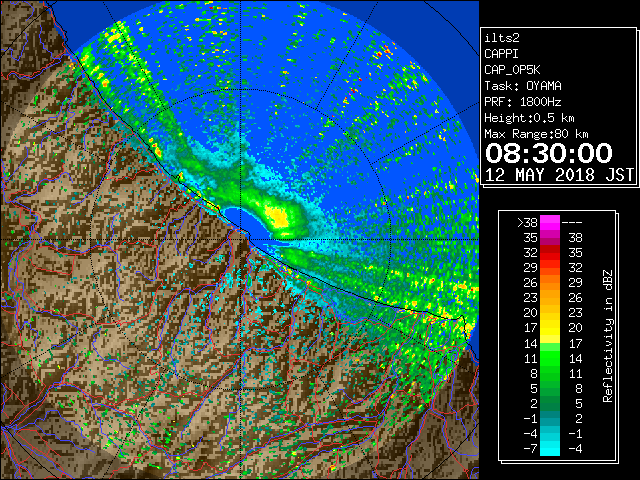The image size is (640, 480).
Task: Click the "---" legend upper bound label
Action: pos(572,223)
